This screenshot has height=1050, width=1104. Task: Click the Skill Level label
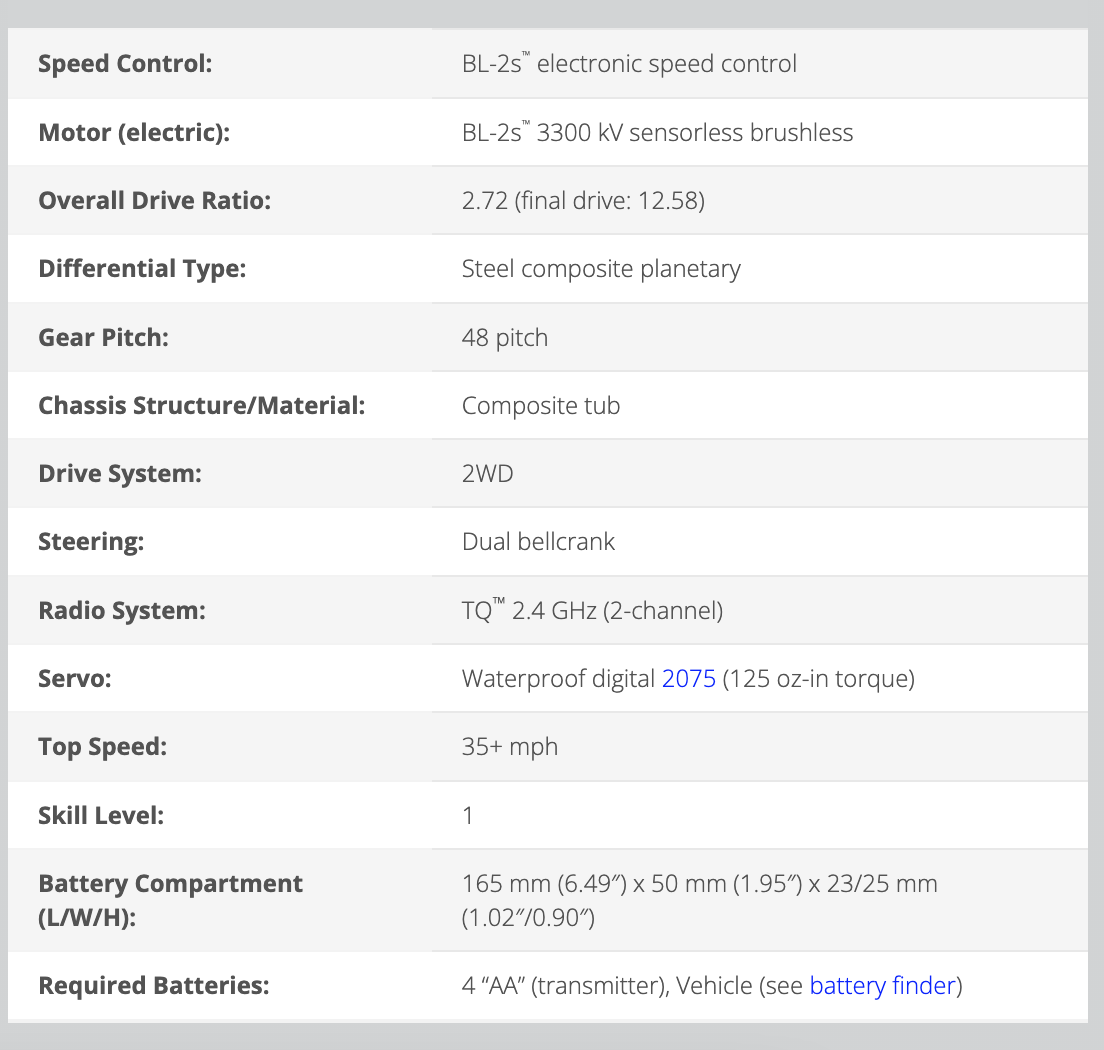(x=101, y=815)
